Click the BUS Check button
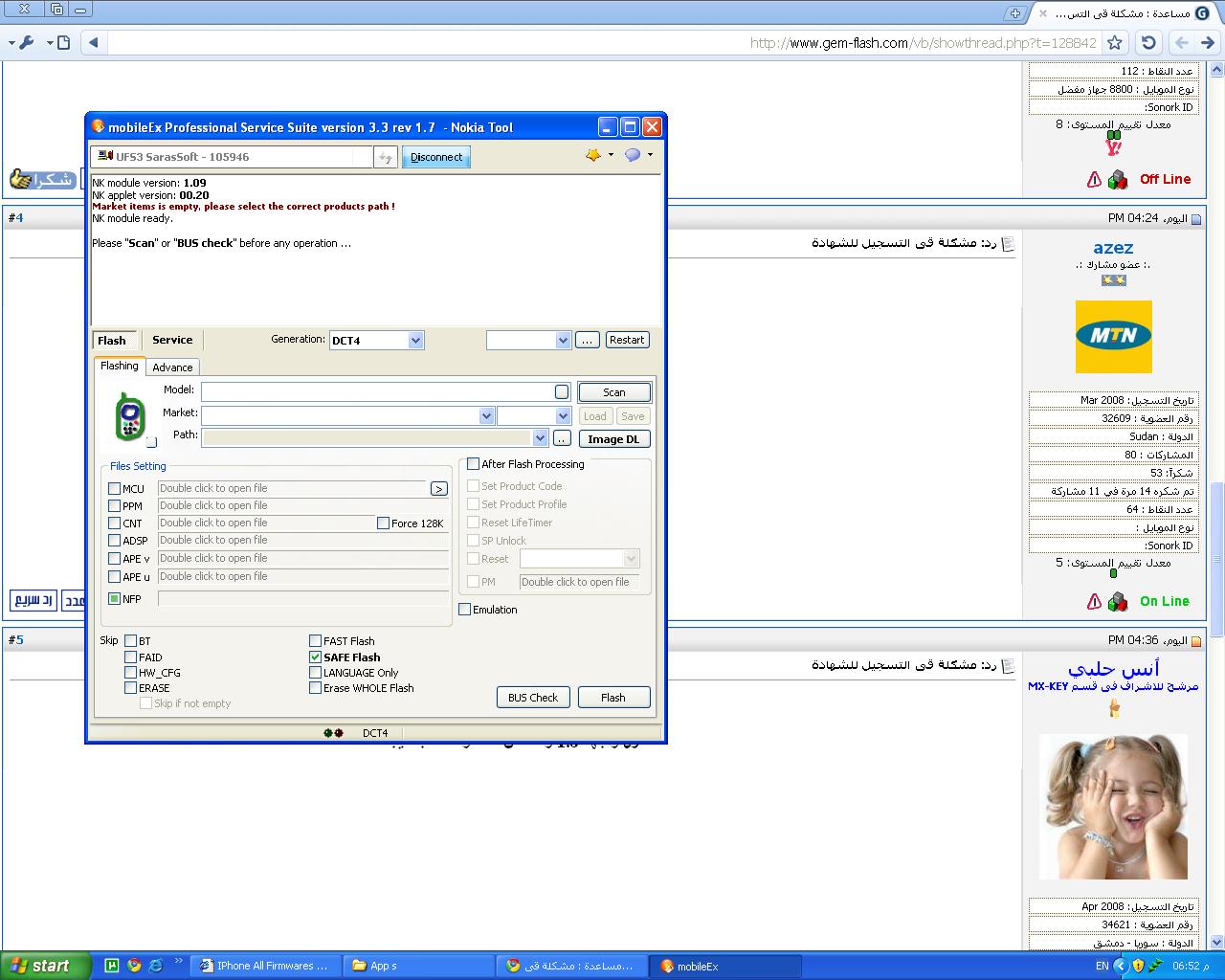1225x980 pixels. 533,698
